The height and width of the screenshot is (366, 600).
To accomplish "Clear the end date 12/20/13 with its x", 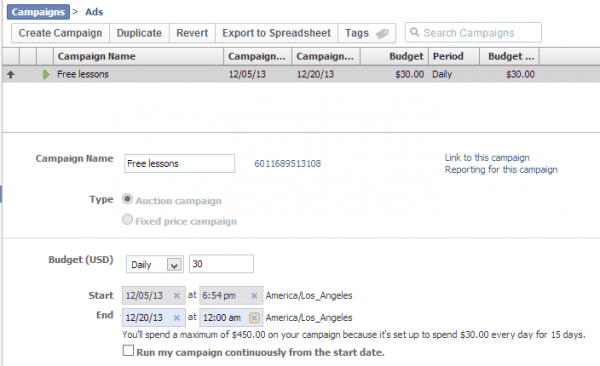I will pyautogui.click(x=176, y=318).
